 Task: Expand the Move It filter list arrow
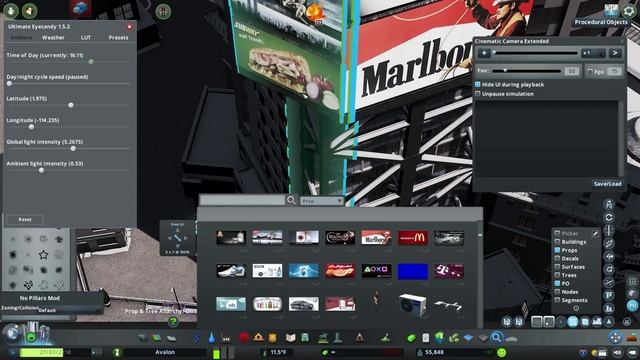pos(576,309)
